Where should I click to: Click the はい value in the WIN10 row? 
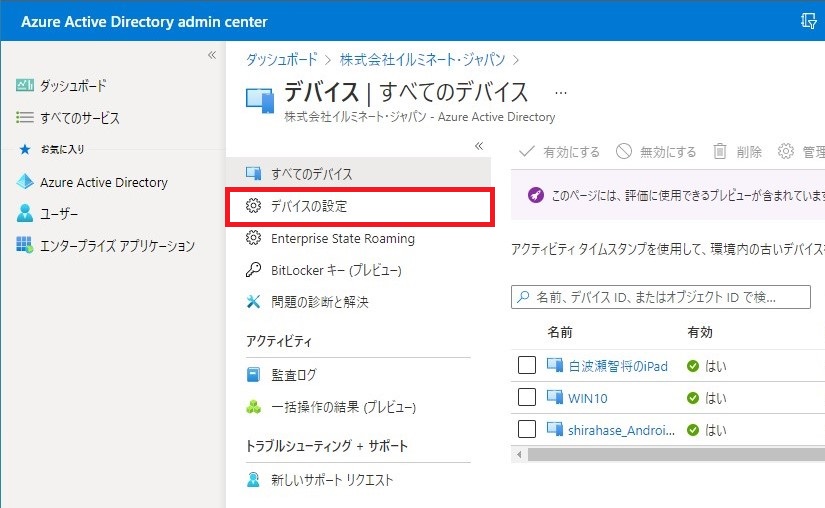716,399
